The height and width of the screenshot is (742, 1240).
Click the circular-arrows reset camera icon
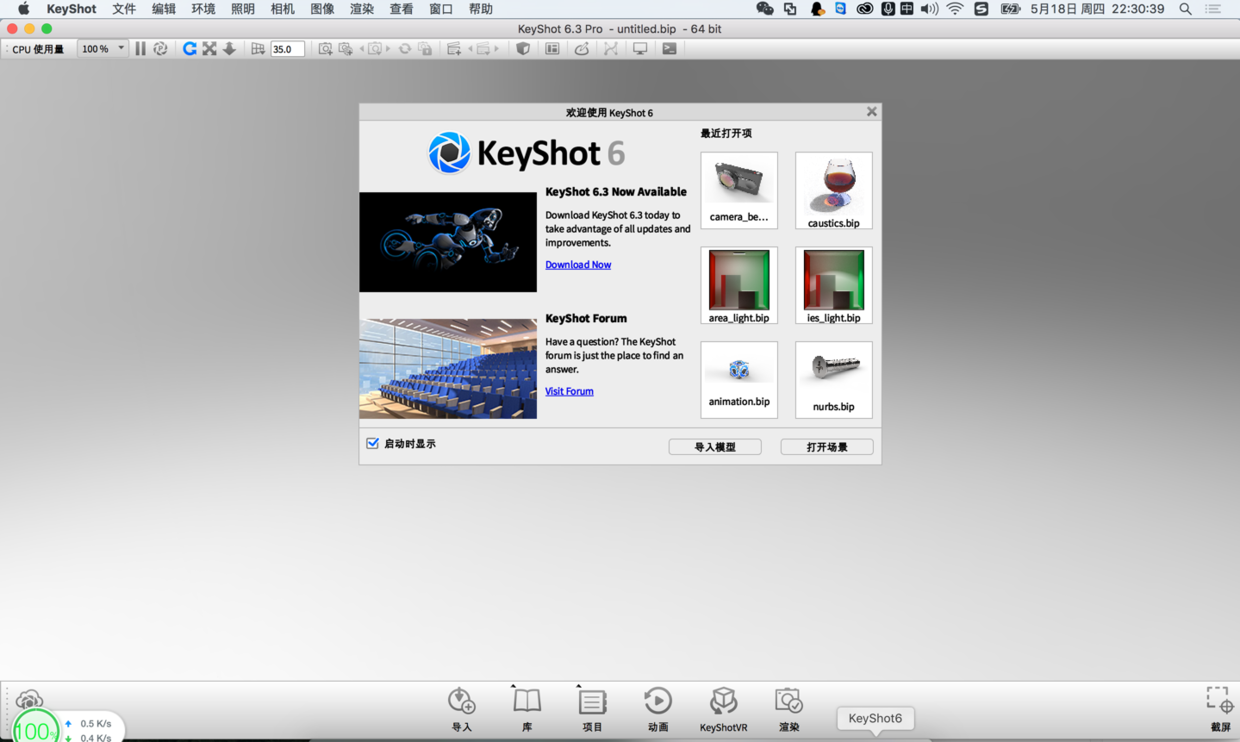click(x=404, y=48)
